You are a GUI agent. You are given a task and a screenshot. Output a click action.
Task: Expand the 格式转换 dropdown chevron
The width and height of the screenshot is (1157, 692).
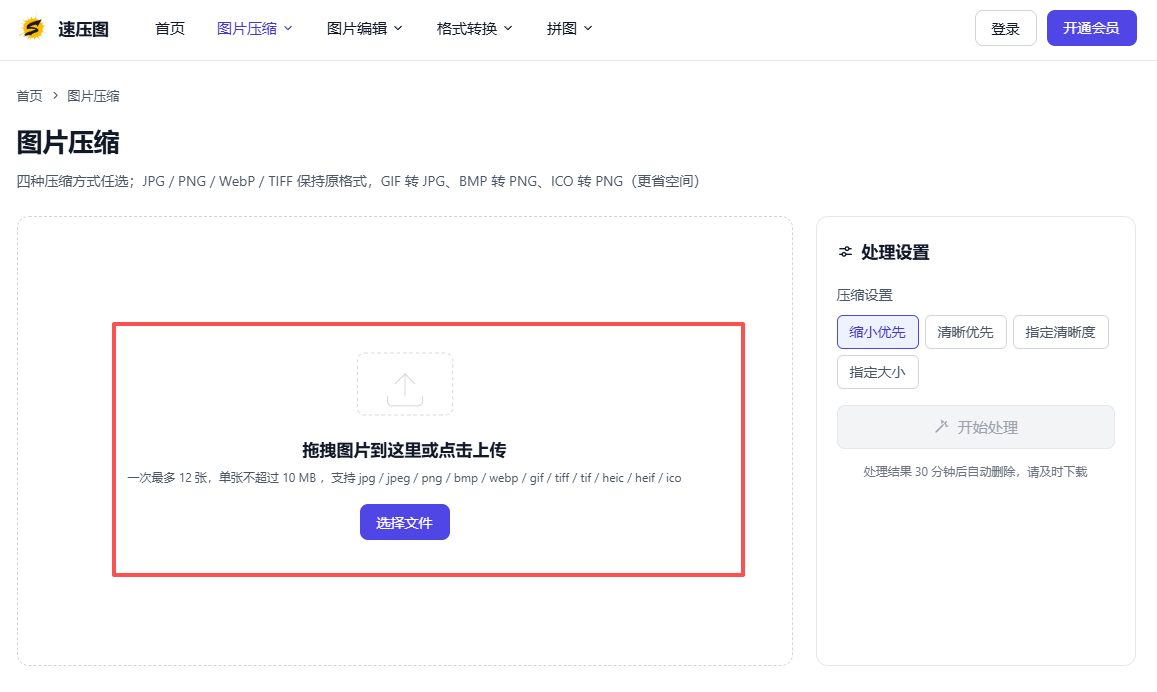(x=508, y=28)
